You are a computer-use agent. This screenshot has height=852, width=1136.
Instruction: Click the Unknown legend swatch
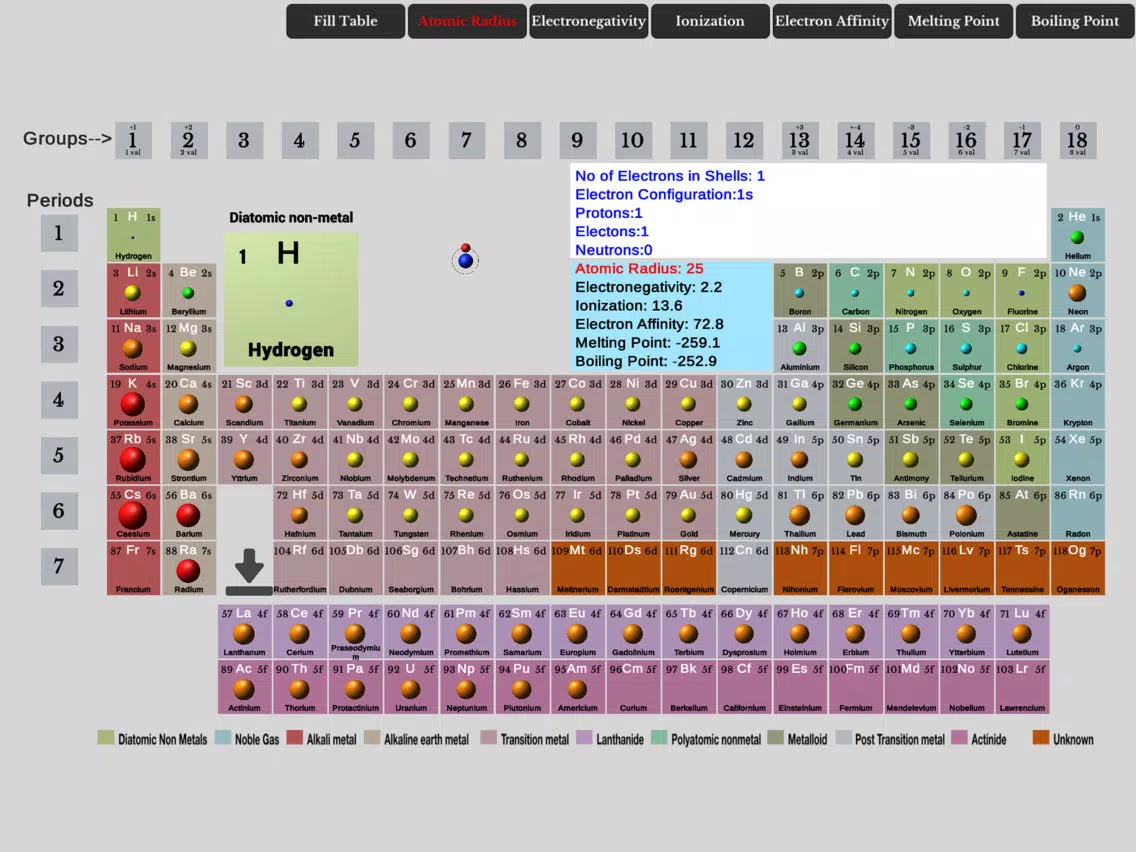[1040, 738]
